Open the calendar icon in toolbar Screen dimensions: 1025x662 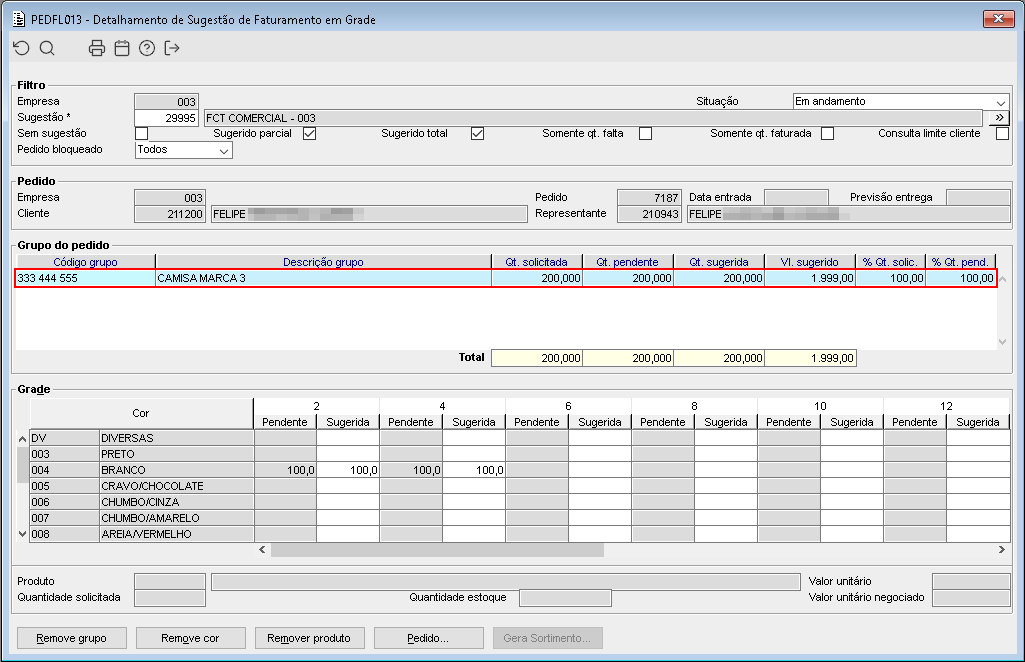[x=122, y=48]
